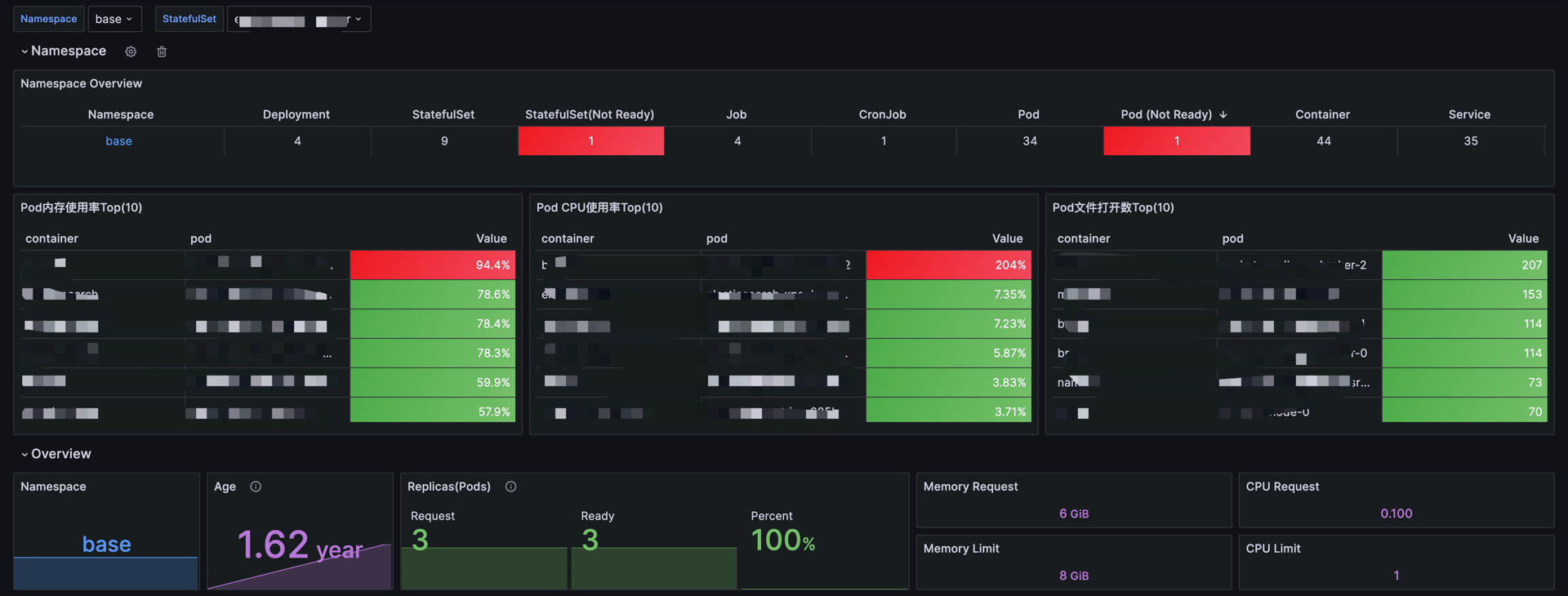The image size is (1568, 596).
Task: Click the Service count value 35
Action: tap(1471, 141)
